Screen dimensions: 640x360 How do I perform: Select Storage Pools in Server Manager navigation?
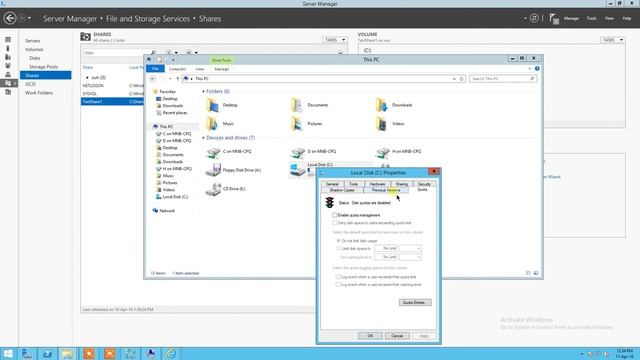[43, 67]
